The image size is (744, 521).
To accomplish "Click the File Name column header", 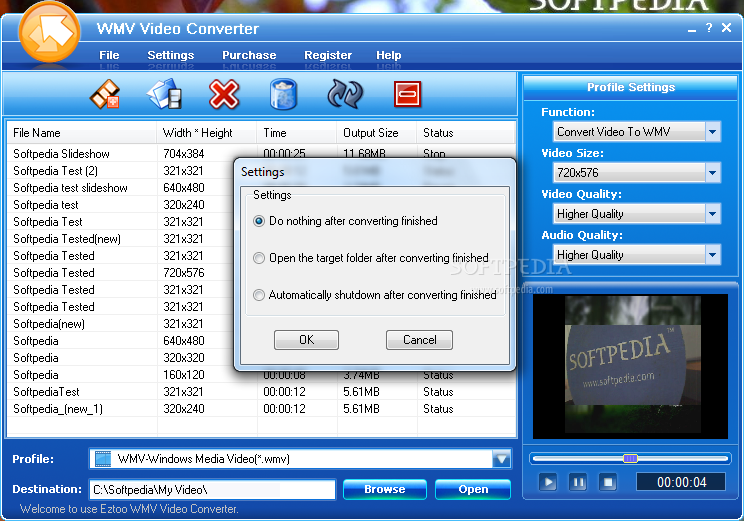I will [82, 133].
